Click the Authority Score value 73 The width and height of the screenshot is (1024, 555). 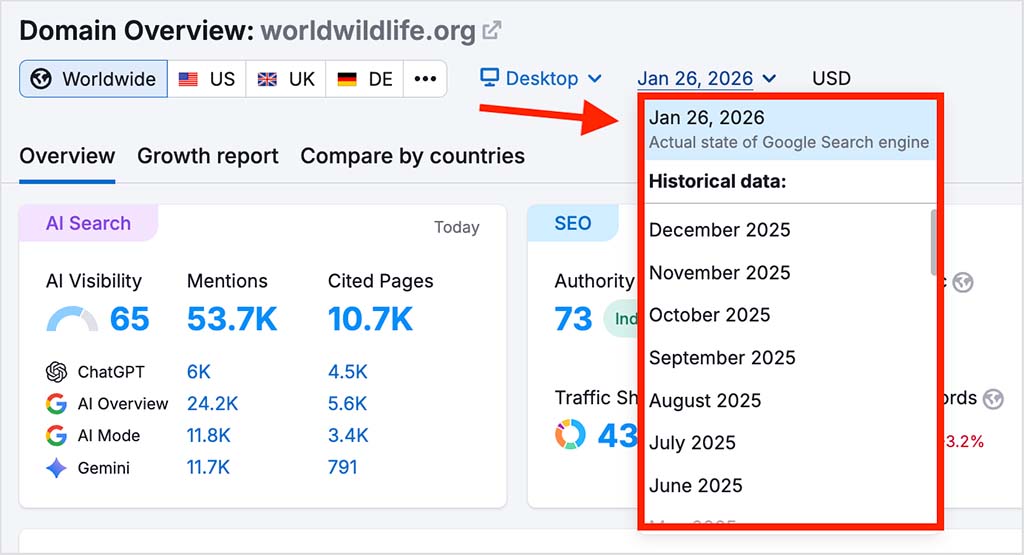tap(573, 319)
